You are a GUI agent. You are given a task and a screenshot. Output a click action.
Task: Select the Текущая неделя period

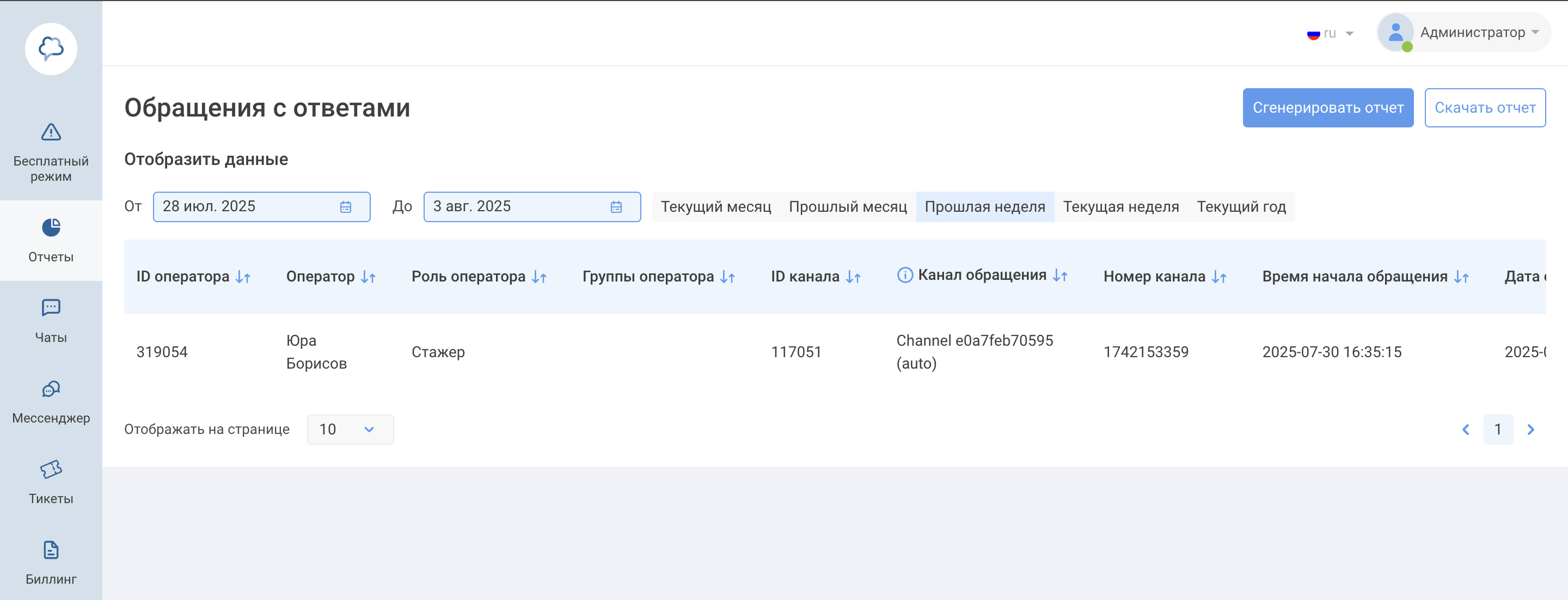tap(1121, 207)
